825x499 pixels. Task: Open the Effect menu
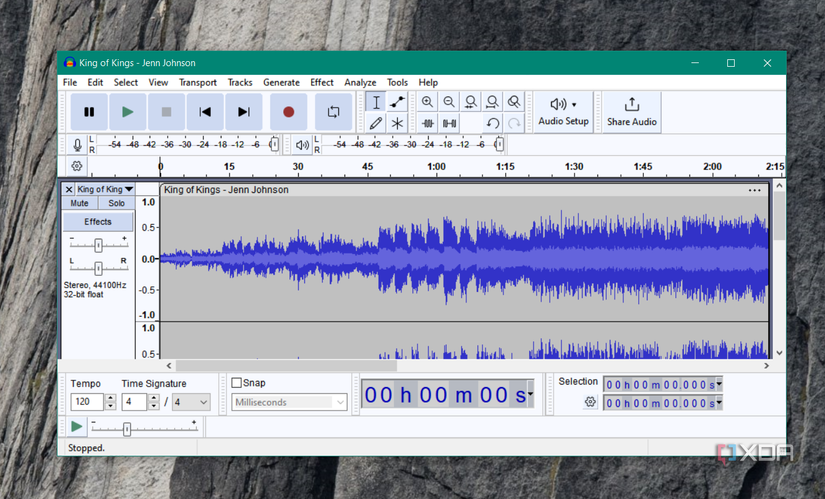(321, 83)
